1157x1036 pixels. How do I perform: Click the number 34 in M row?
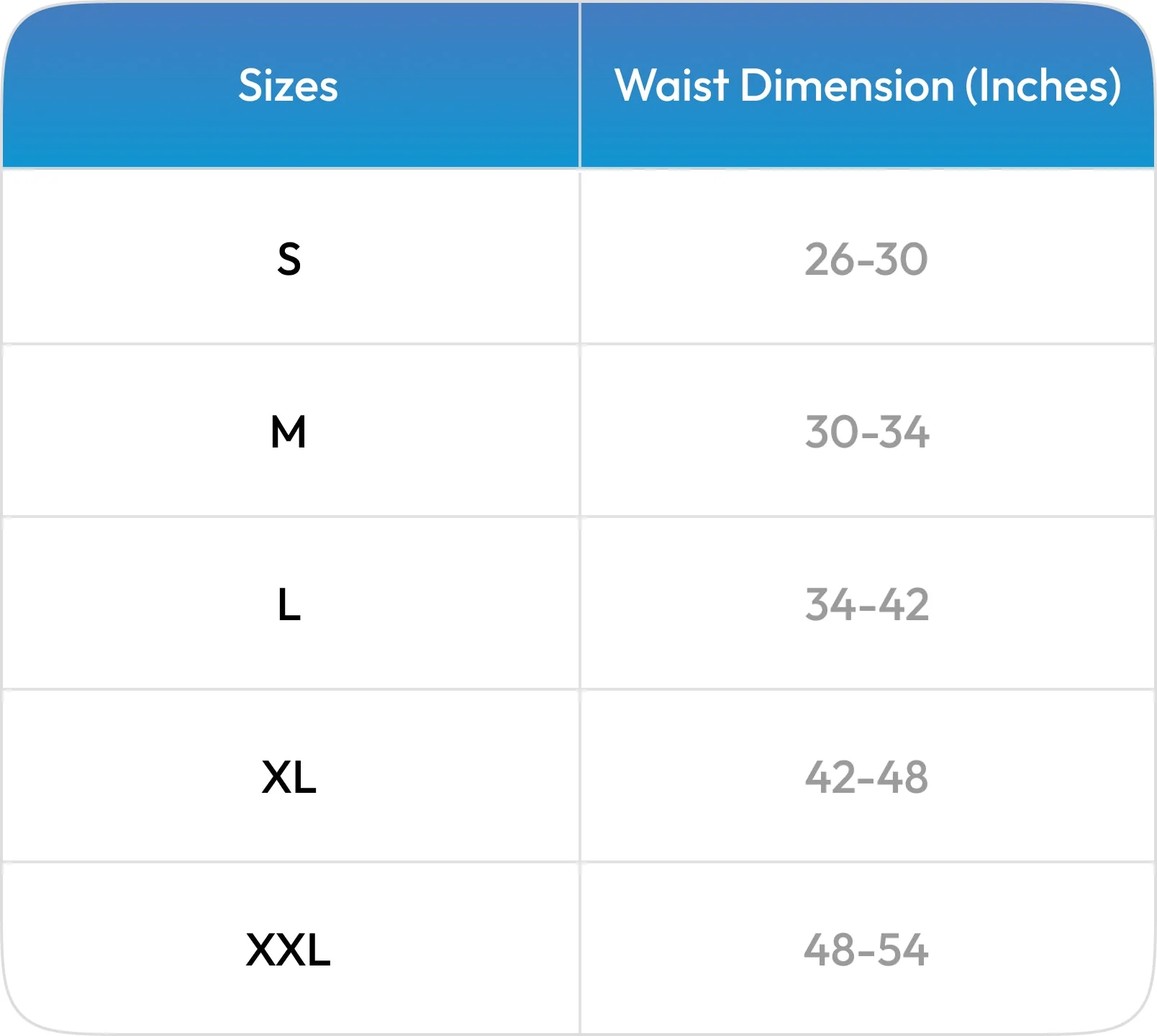tap(904, 432)
